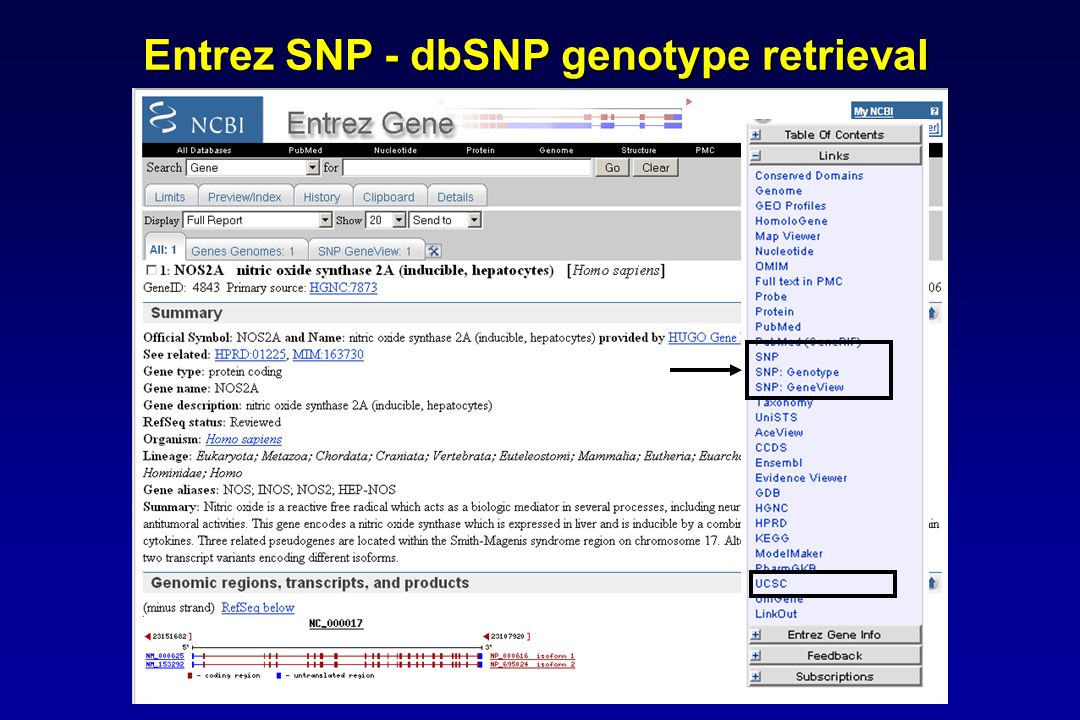Open the HUGO Gene link
Viewport: 1080px width, 720px height.
pyautogui.click(x=703, y=338)
